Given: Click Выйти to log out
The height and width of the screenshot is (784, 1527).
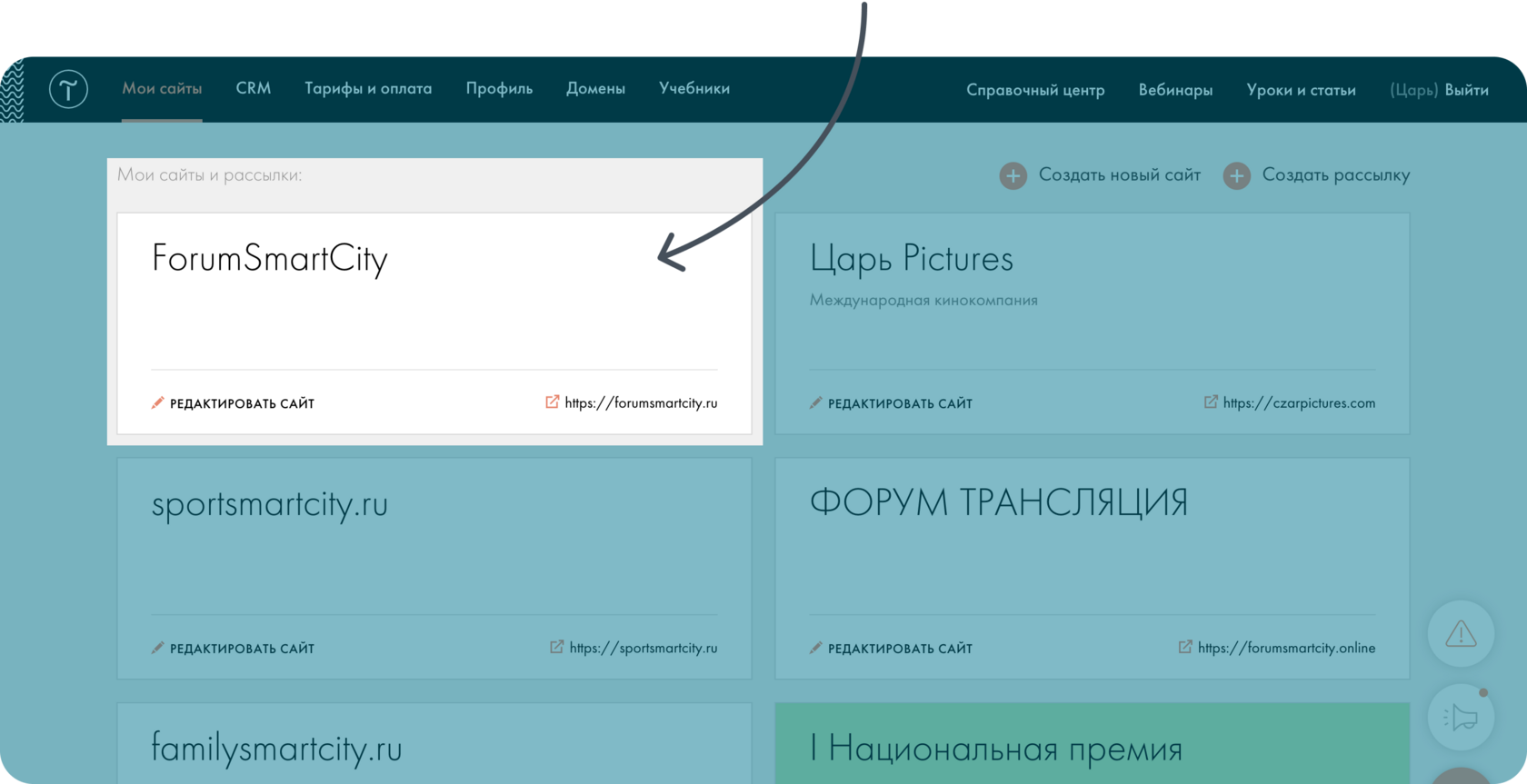Looking at the screenshot, I should point(1466,90).
